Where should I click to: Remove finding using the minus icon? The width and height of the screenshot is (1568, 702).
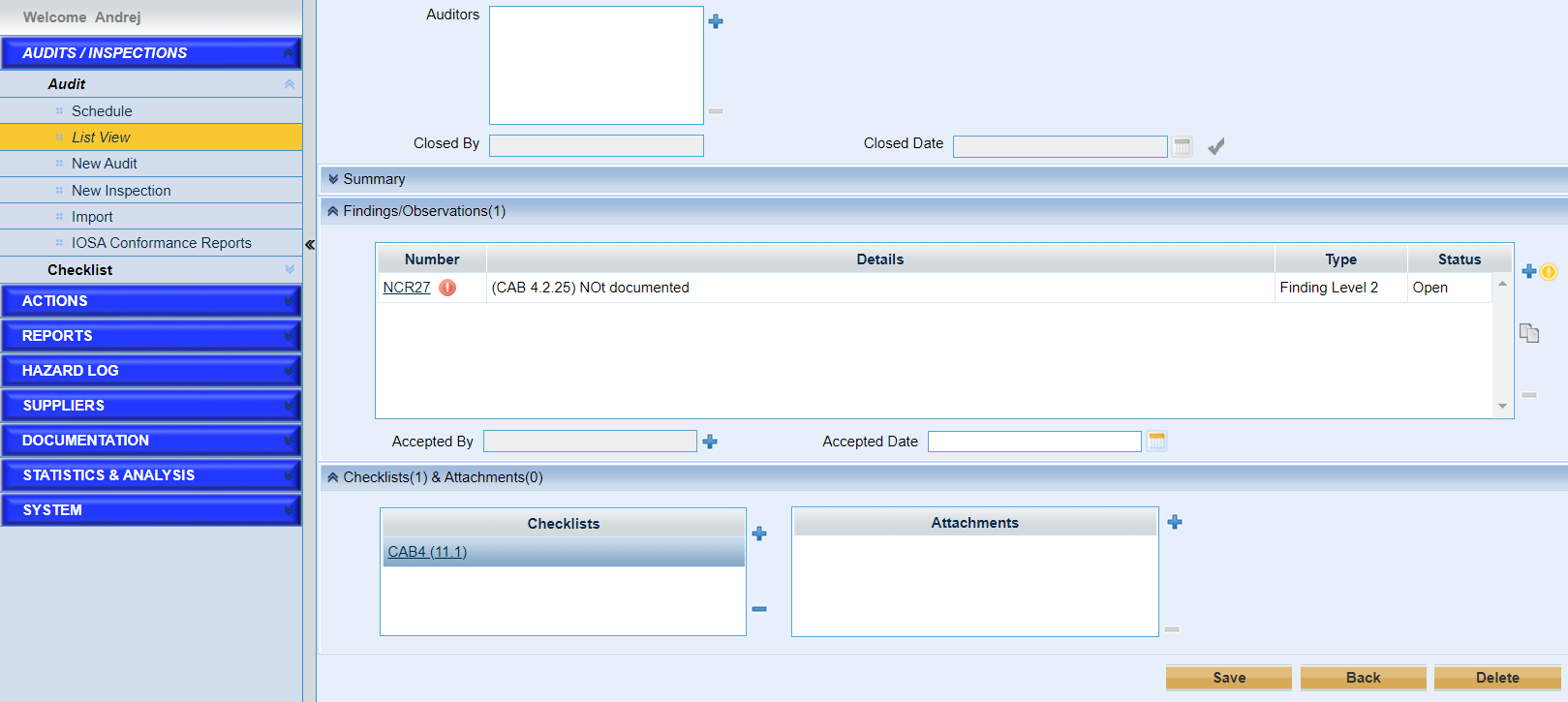tap(1529, 395)
